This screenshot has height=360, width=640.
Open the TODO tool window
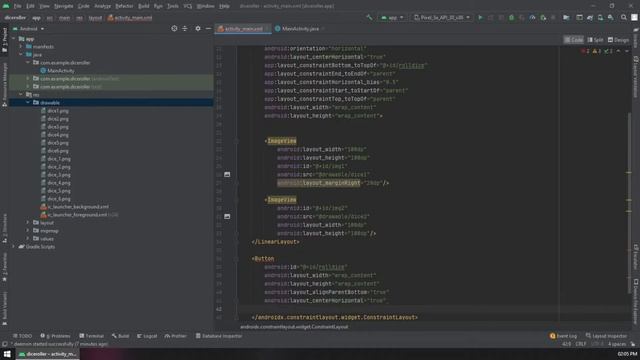pyautogui.click(x=22, y=336)
